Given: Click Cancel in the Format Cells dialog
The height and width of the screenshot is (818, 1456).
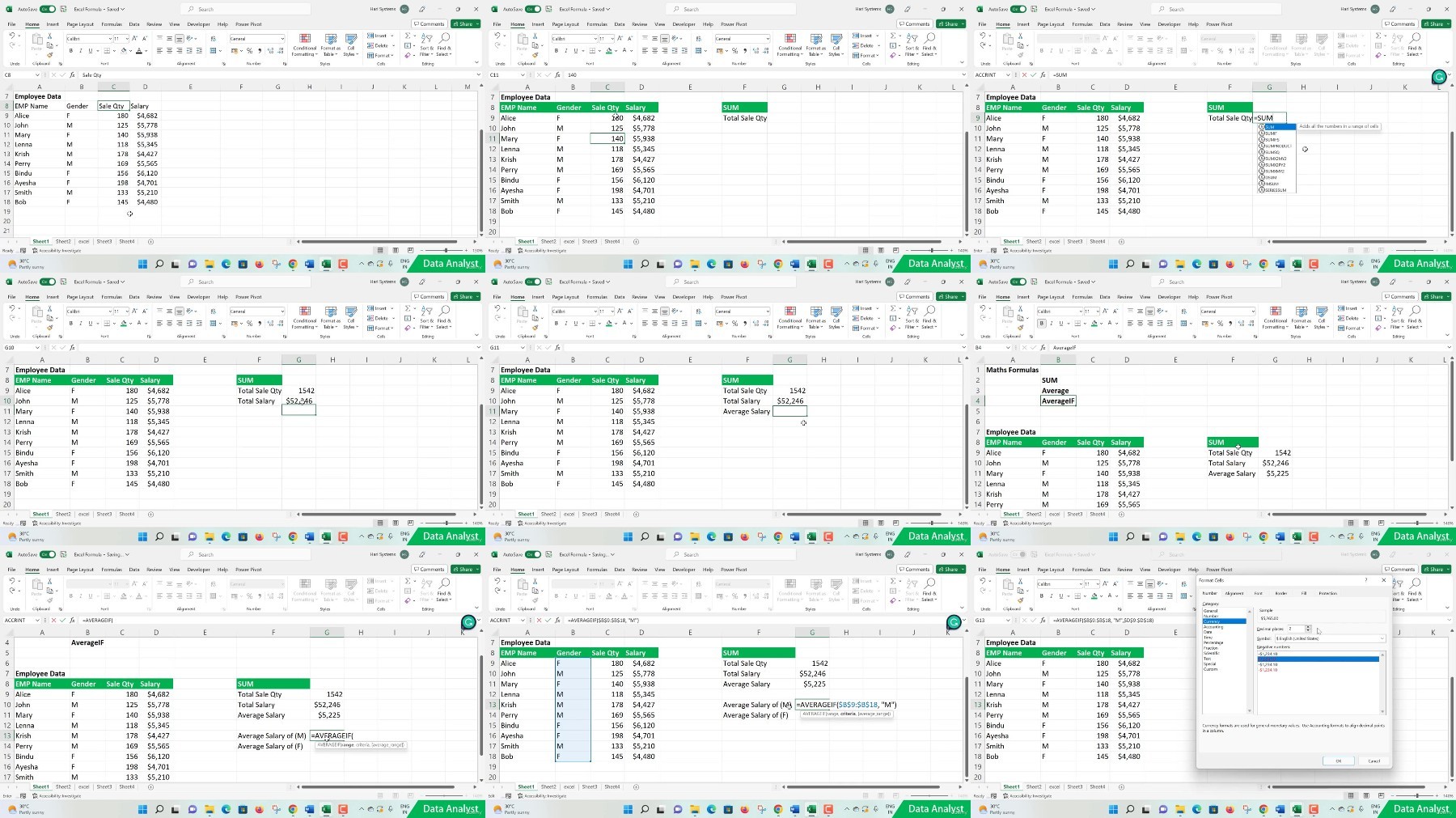Looking at the screenshot, I should coord(1374,761).
